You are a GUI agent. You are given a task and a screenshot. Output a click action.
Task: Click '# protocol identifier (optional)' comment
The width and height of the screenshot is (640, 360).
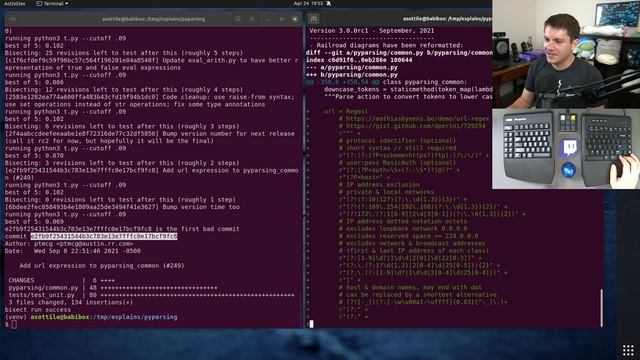click(x=397, y=141)
